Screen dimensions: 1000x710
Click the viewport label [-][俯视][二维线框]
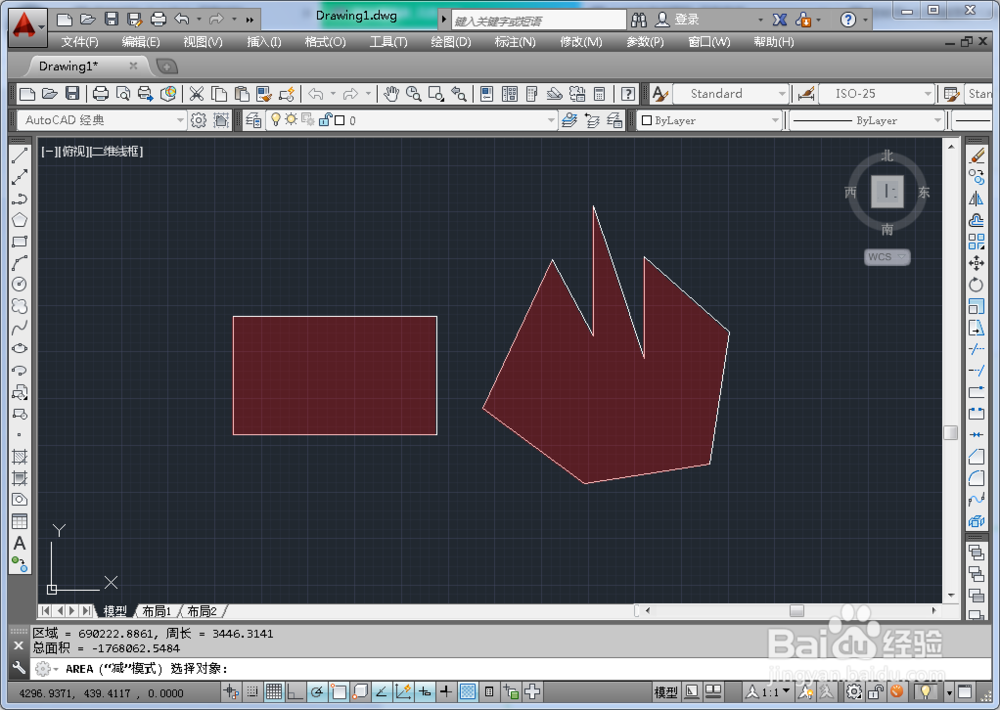tap(92, 152)
